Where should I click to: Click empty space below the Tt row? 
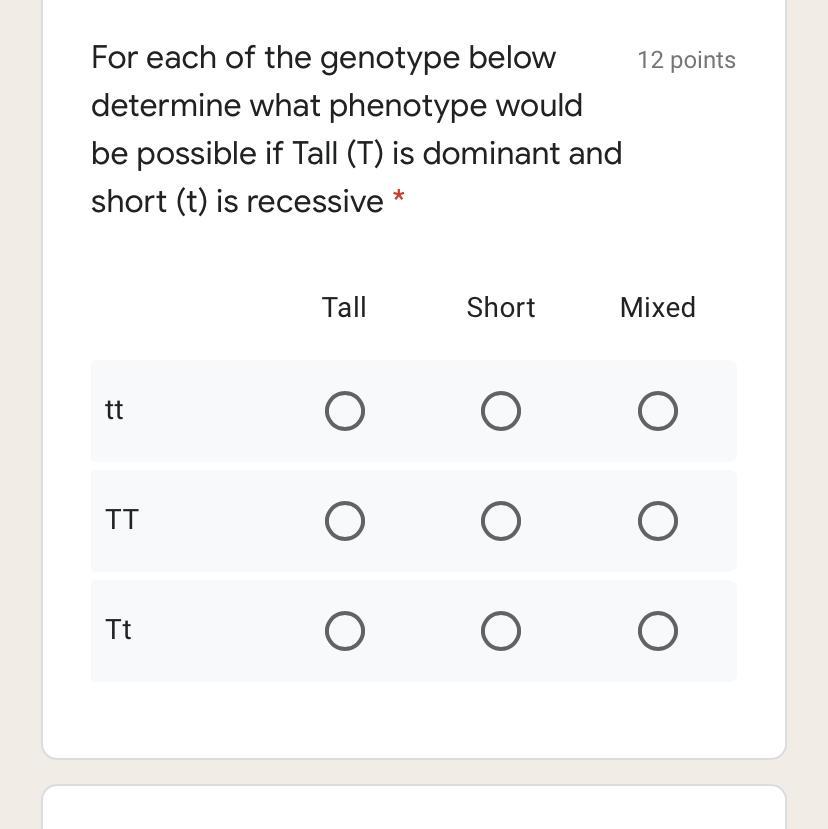pyautogui.click(x=413, y=720)
